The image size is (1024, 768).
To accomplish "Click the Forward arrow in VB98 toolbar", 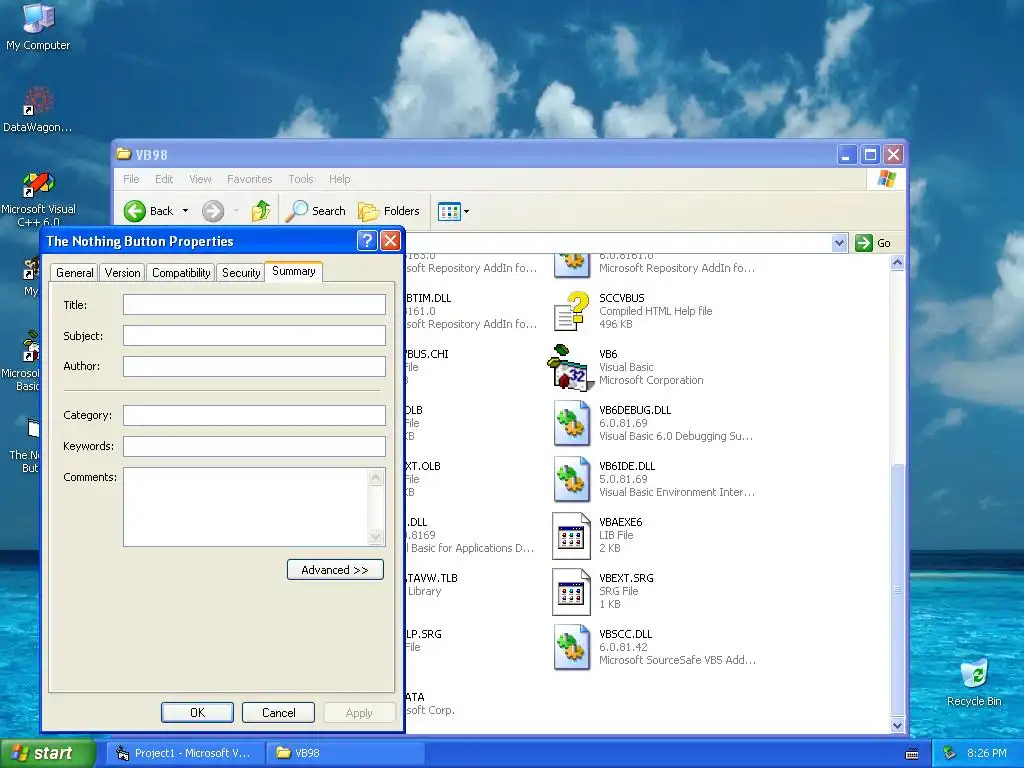I will tap(213, 211).
